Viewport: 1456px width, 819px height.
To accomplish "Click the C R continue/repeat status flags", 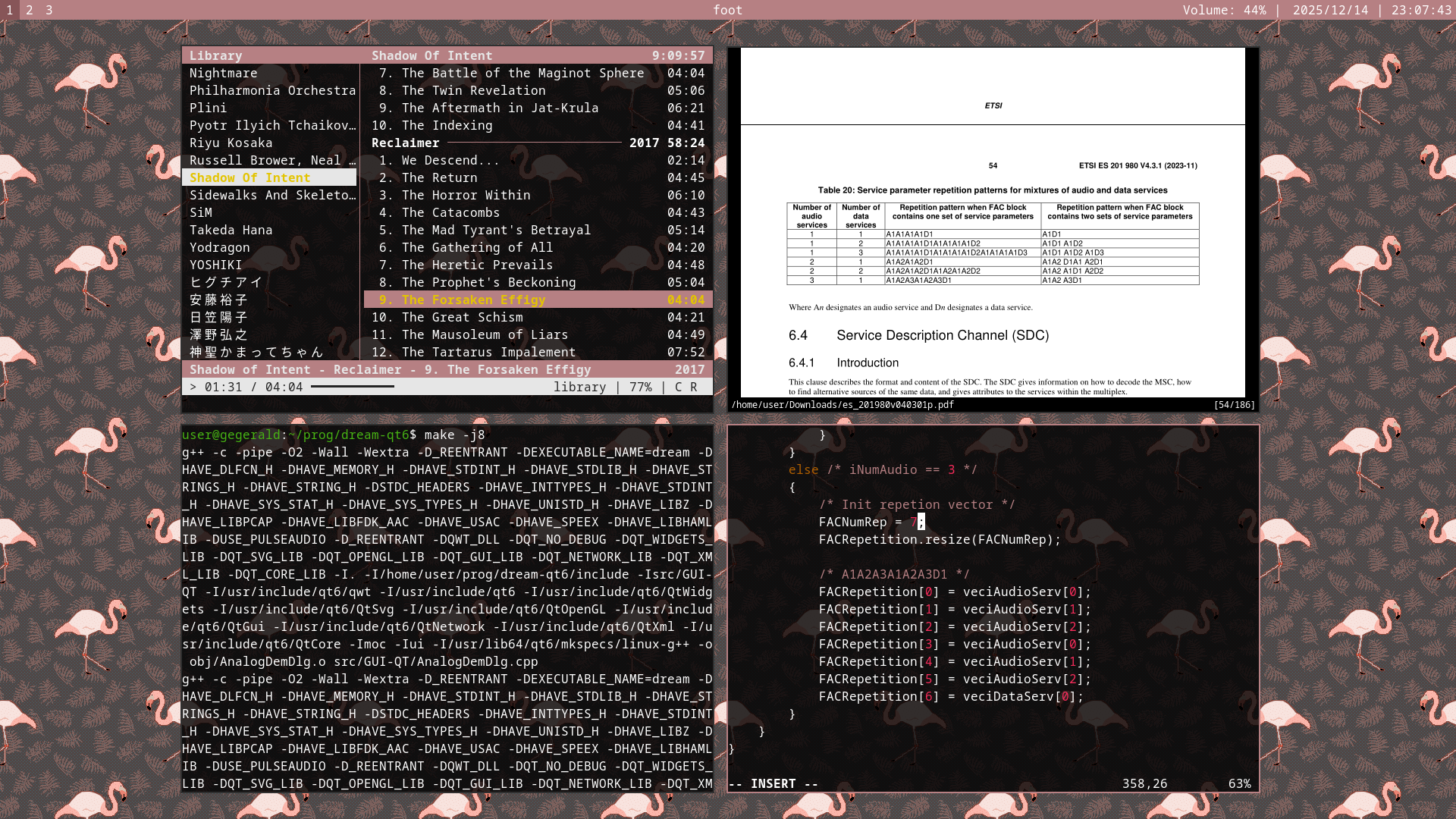I will pyautogui.click(x=686, y=387).
